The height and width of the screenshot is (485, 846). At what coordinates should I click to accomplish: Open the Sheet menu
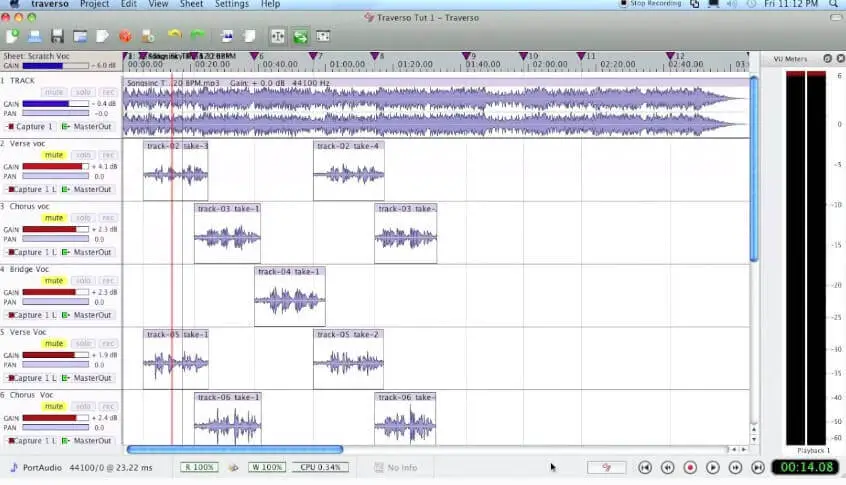(x=192, y=4)
